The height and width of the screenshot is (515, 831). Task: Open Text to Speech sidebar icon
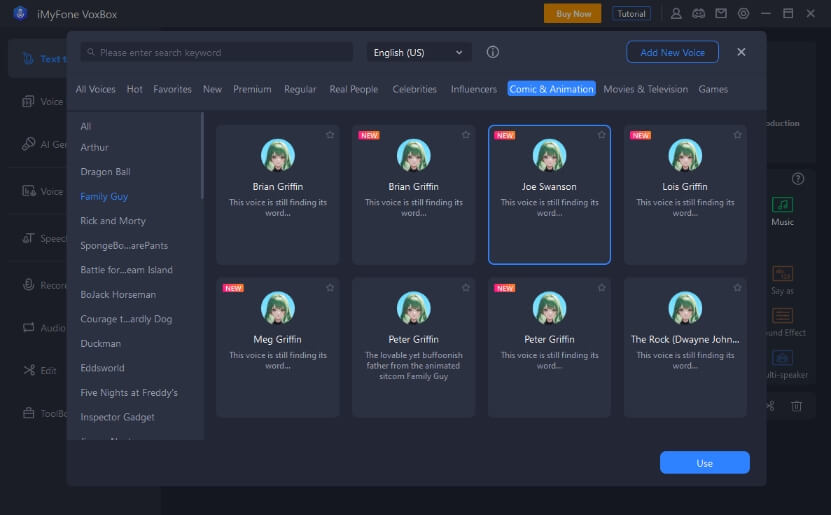[28, 58]
